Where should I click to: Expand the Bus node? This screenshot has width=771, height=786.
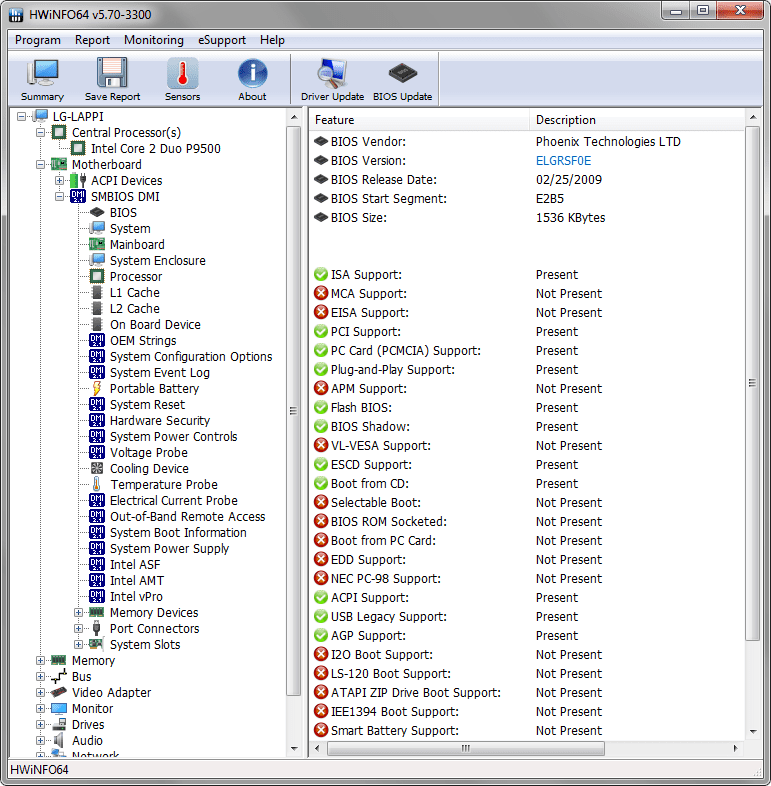41,677
